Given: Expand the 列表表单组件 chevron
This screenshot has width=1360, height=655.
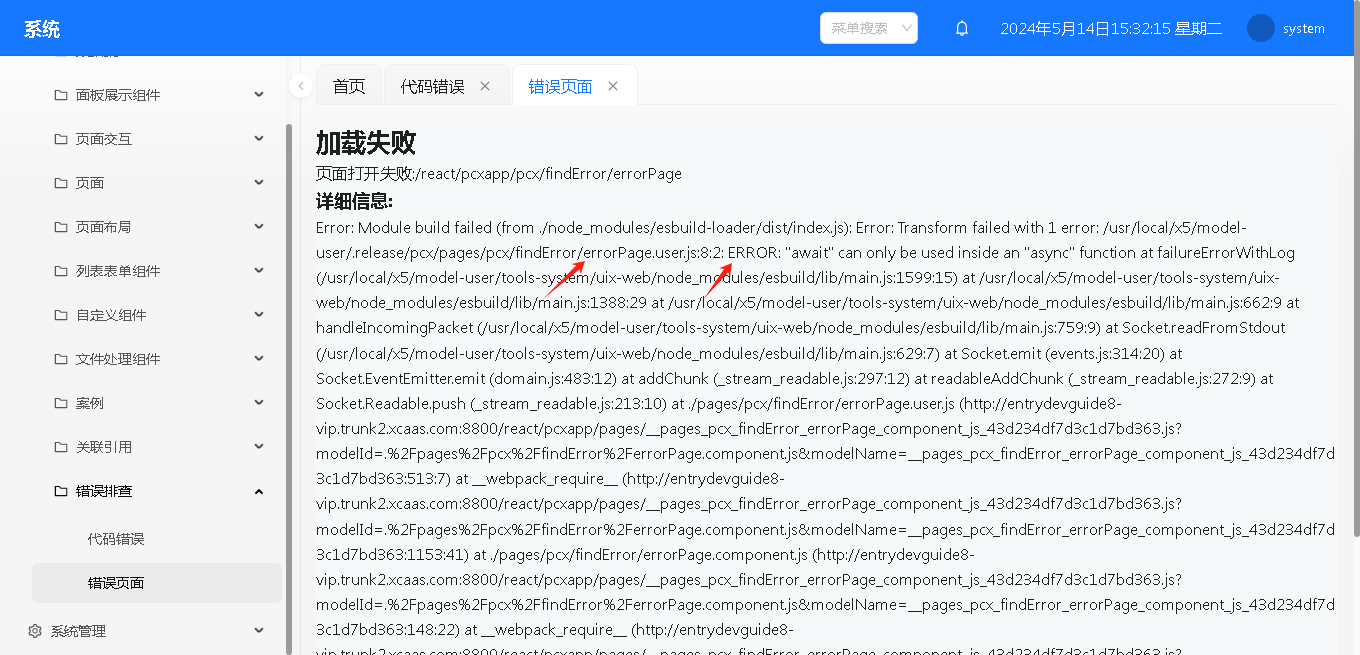Looking at the screenshot, I should 259,271.
